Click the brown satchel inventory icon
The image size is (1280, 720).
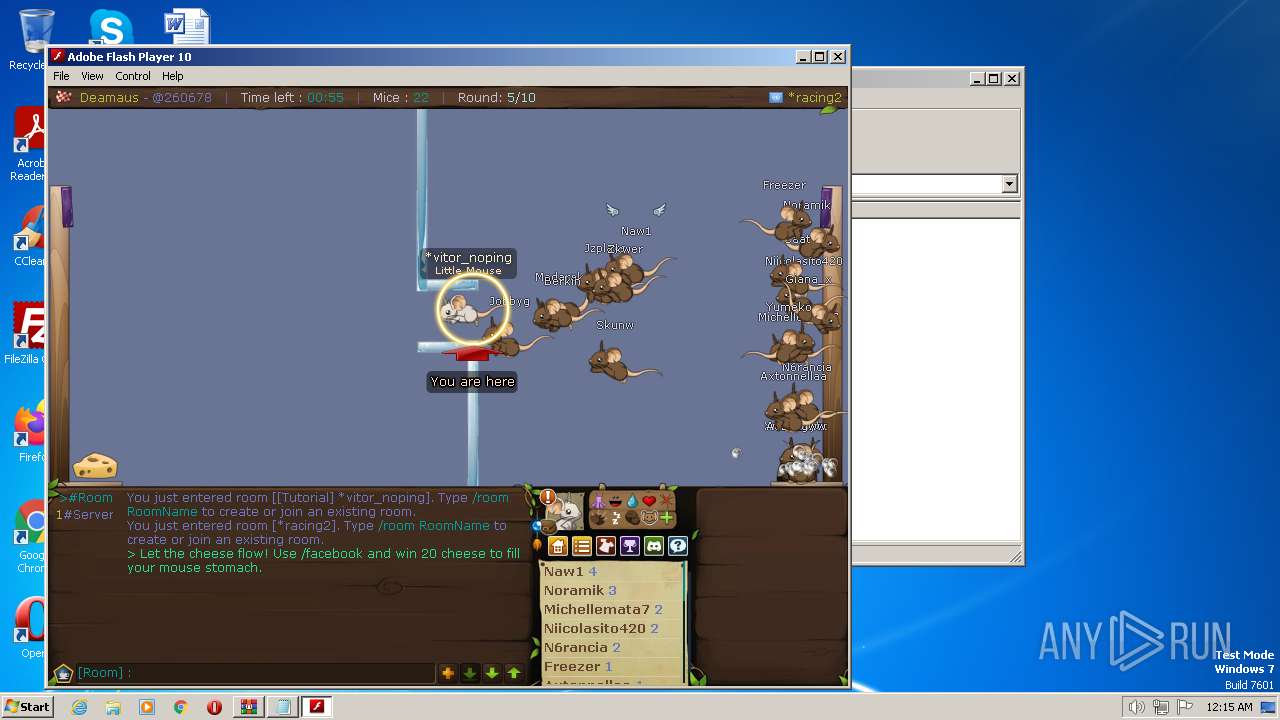click(x=549, y=528)
